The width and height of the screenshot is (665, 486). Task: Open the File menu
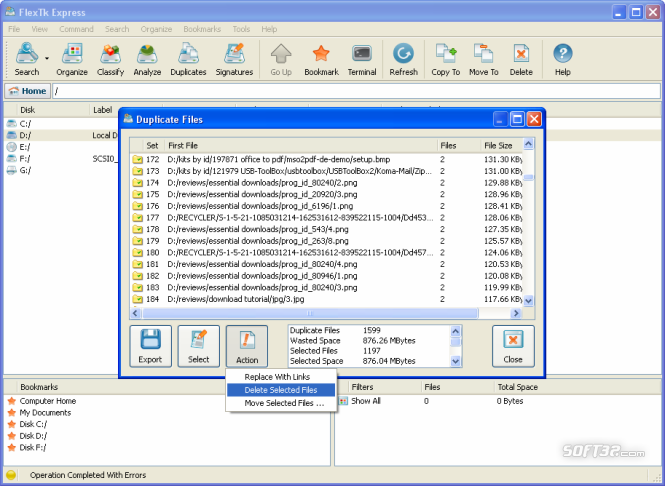coord(14,29)
